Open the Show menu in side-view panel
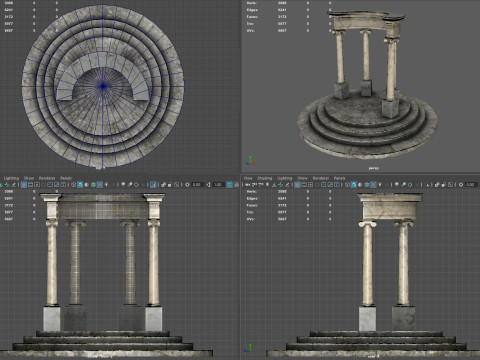 pos(302,178)
